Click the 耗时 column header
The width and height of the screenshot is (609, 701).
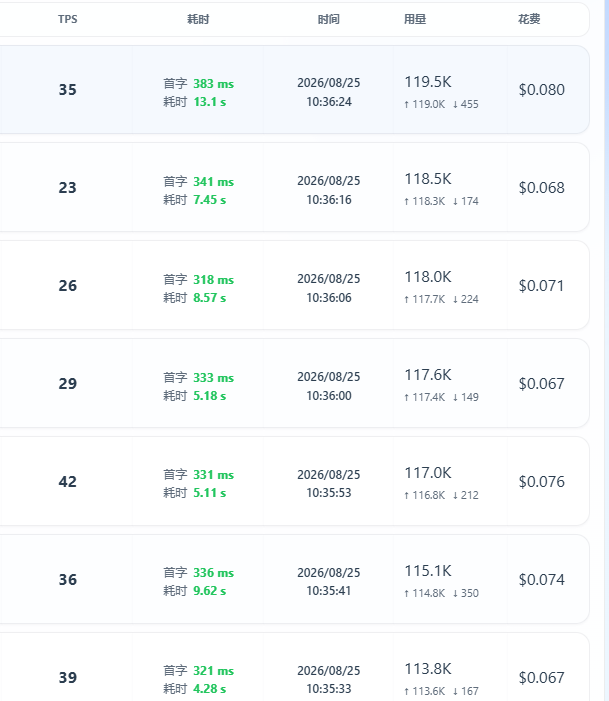click(198, 19)
